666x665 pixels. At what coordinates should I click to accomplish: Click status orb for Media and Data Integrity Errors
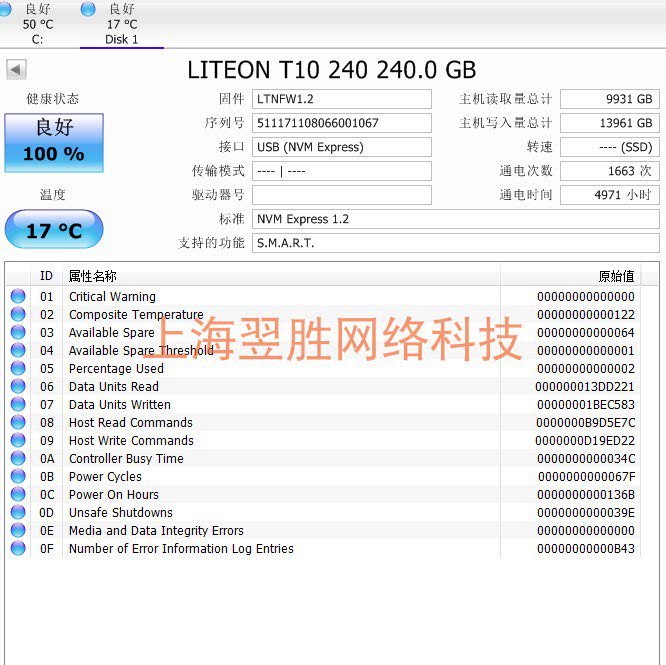tap(18, 530)
